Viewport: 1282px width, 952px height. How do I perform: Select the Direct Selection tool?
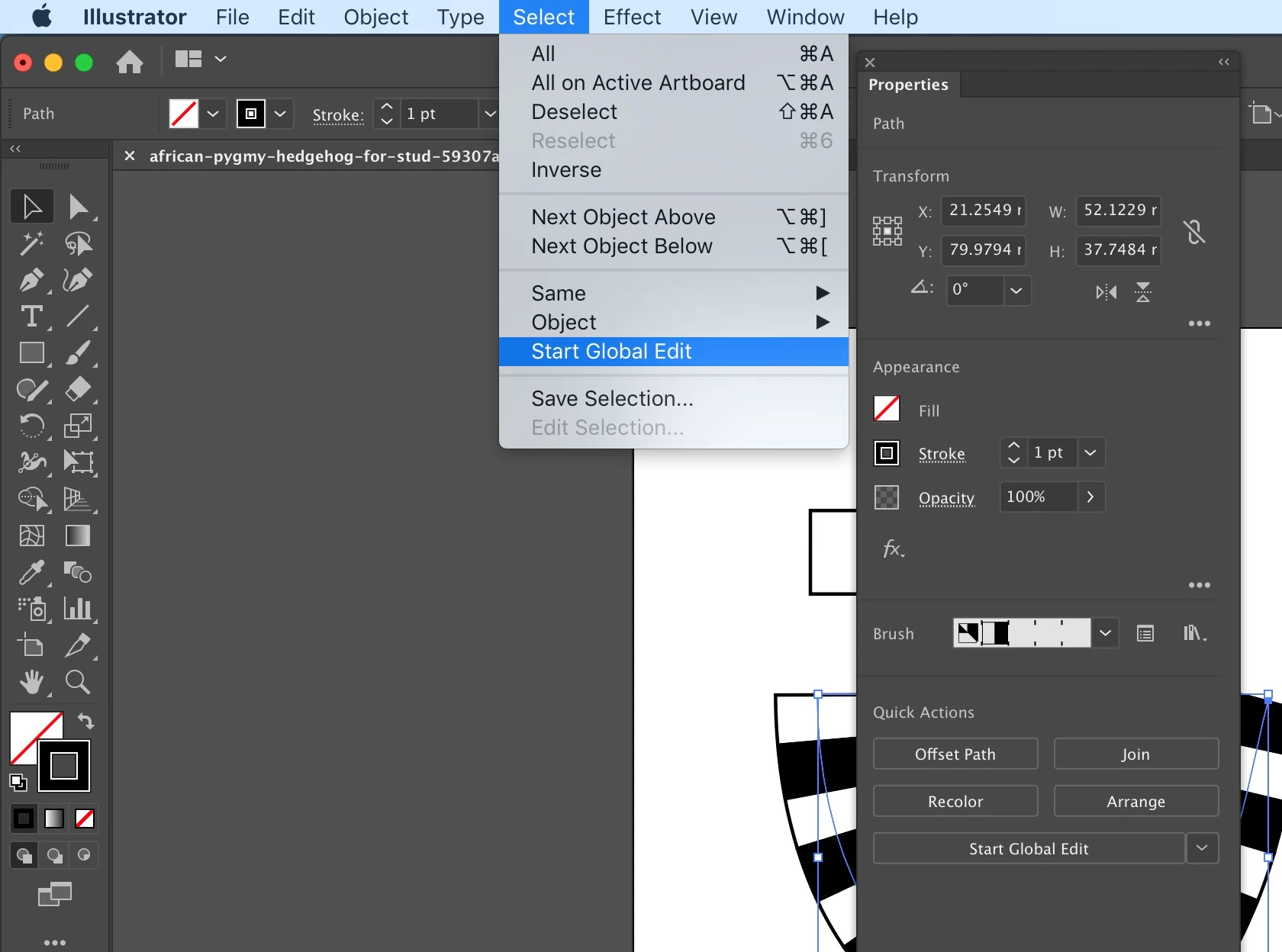click(78, 207)
